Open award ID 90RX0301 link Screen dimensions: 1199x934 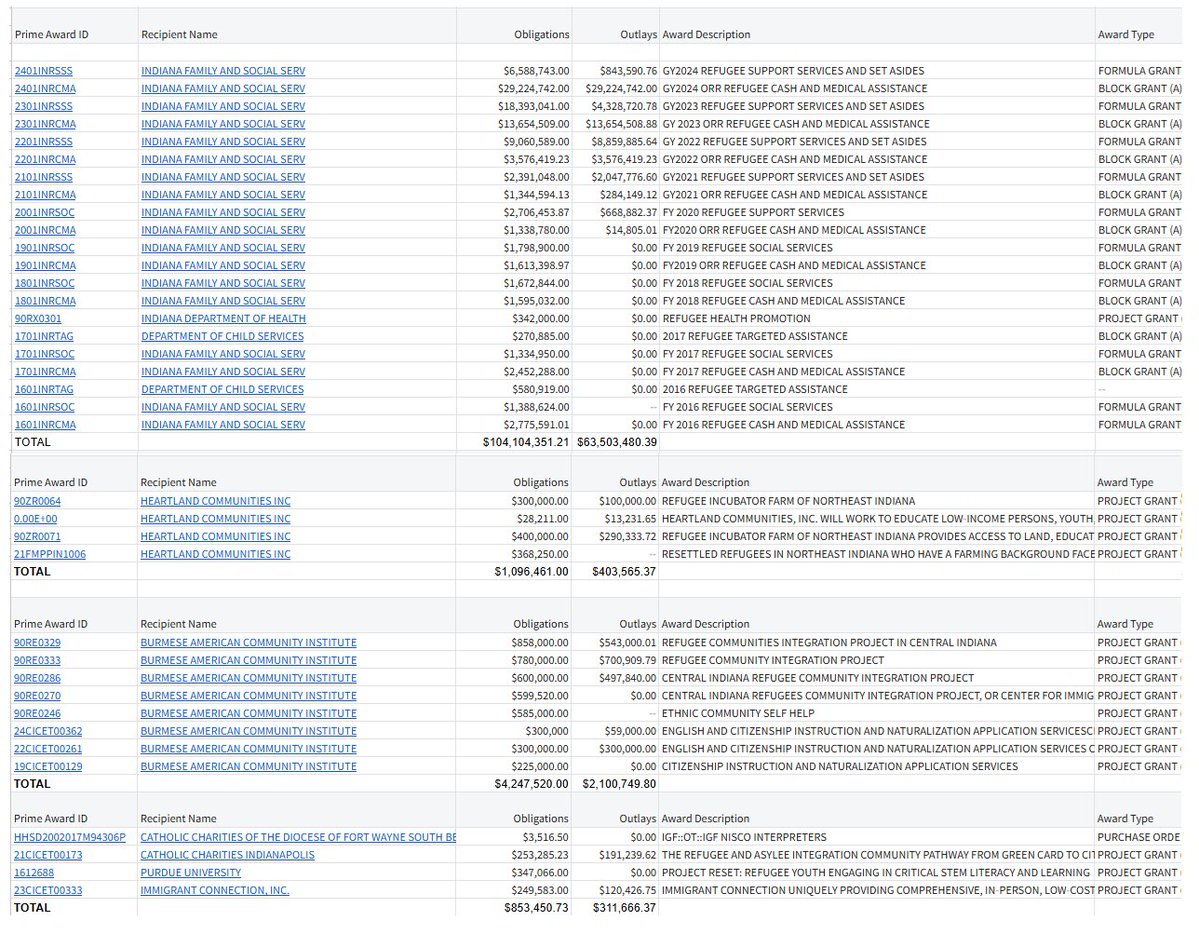(38, 318)
